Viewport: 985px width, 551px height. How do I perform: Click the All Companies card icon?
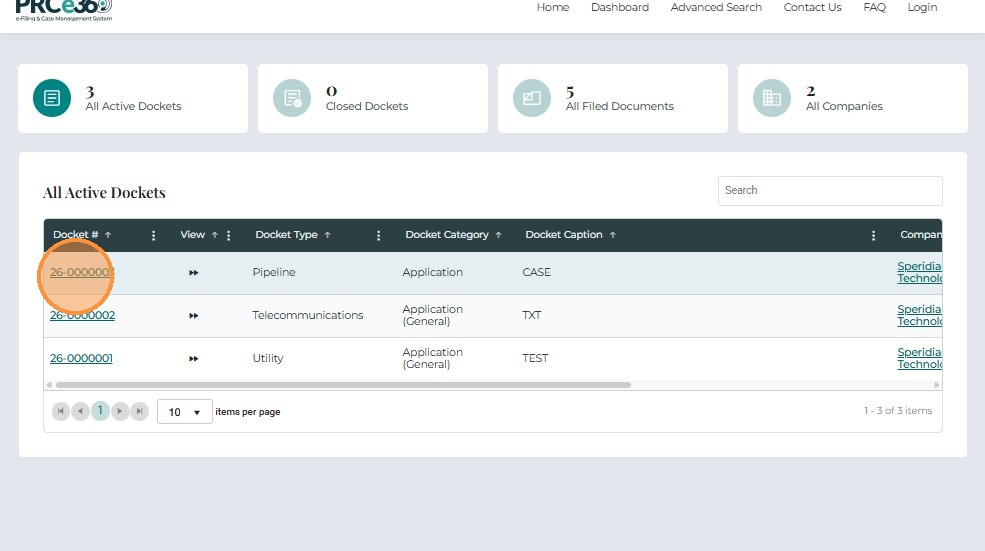[x=772, y=98]
